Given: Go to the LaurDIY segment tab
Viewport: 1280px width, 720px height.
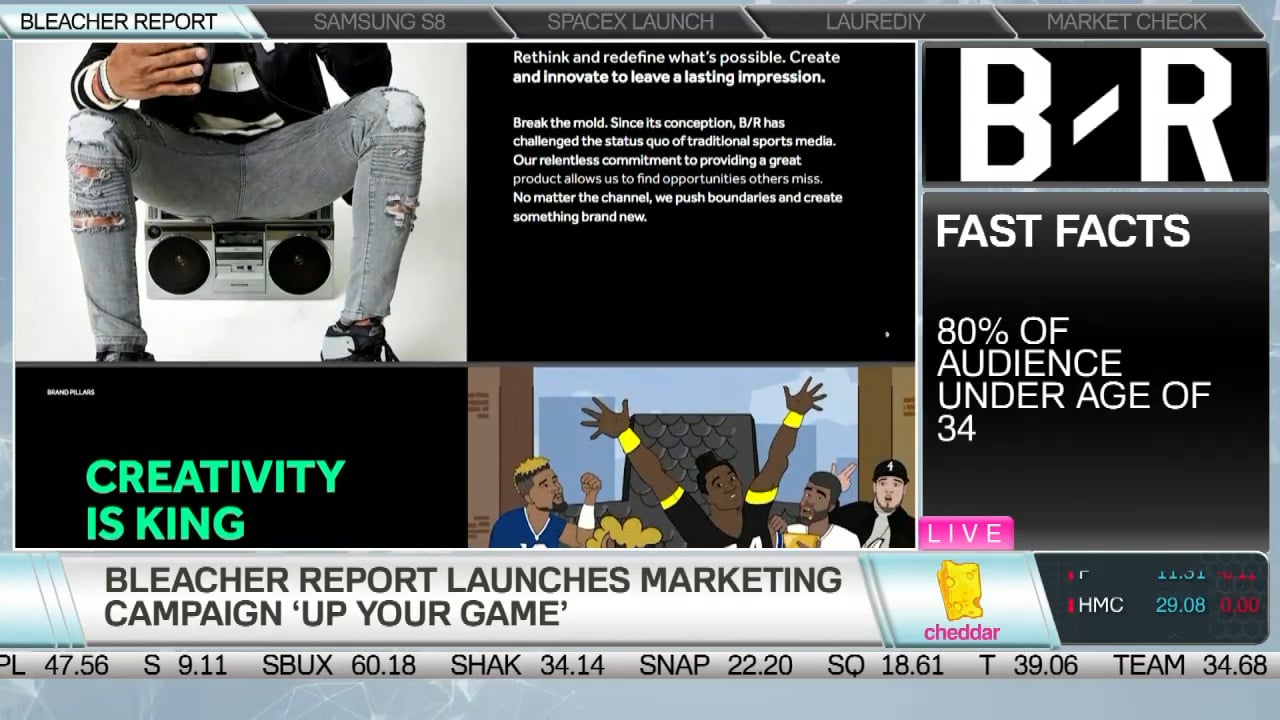Looking at the screenshot, I should (876, 21).
